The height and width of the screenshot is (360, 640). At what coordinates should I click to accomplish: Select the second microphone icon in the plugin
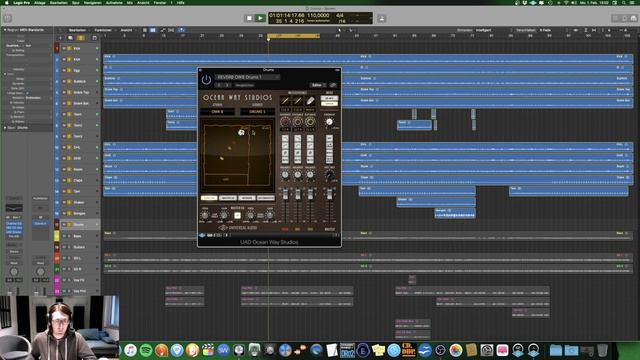coord(298,101)
